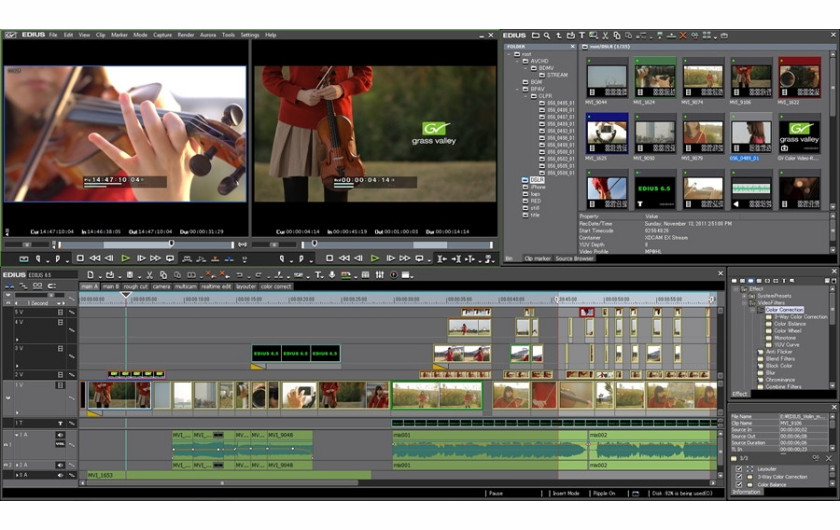This screenshot has height=530, width=840.
Task: Switch to the rough cut sequence tab
Action: pos(136,287)
